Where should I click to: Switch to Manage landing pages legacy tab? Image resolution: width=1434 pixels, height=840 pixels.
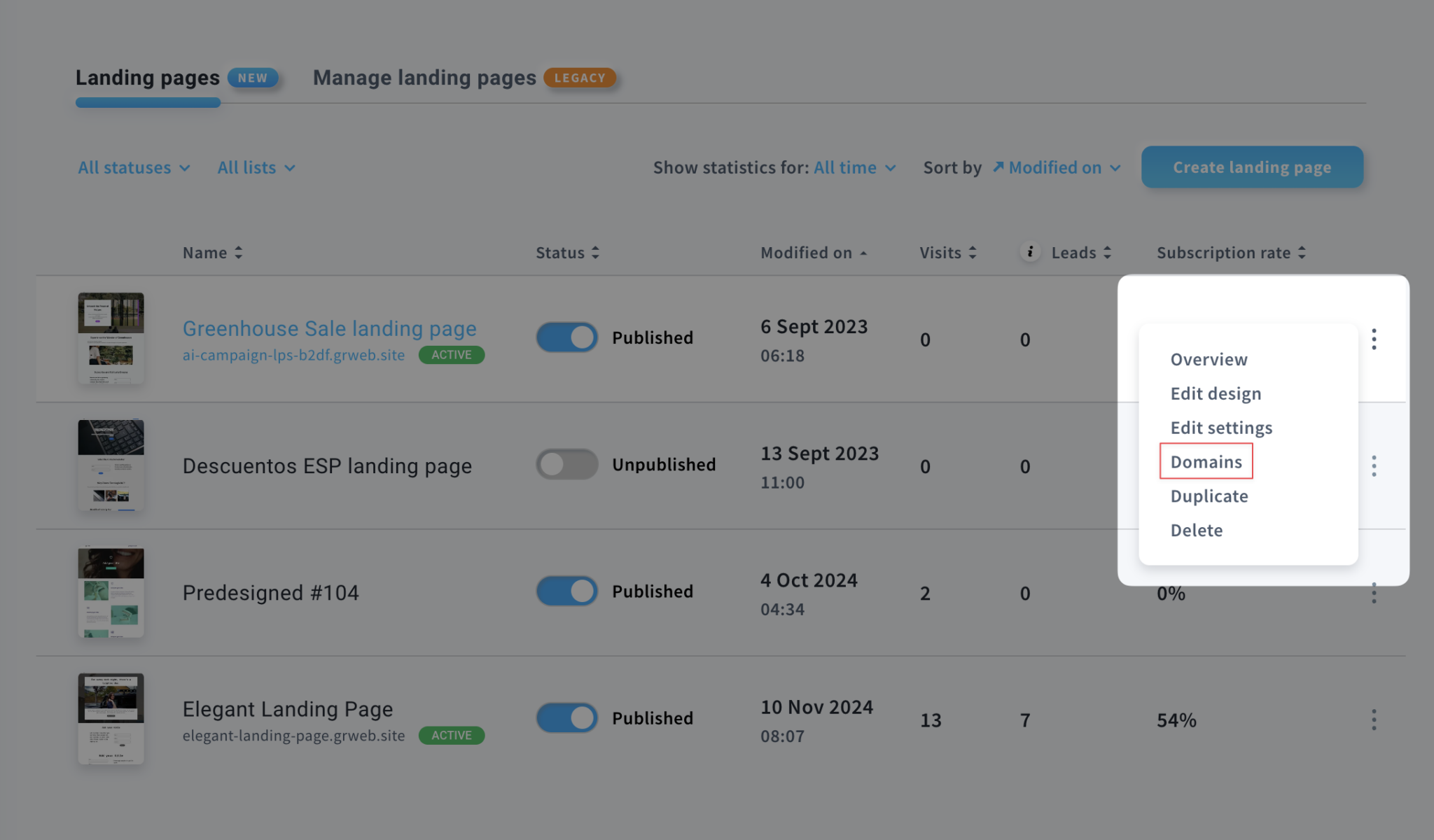tap(424, 78)
